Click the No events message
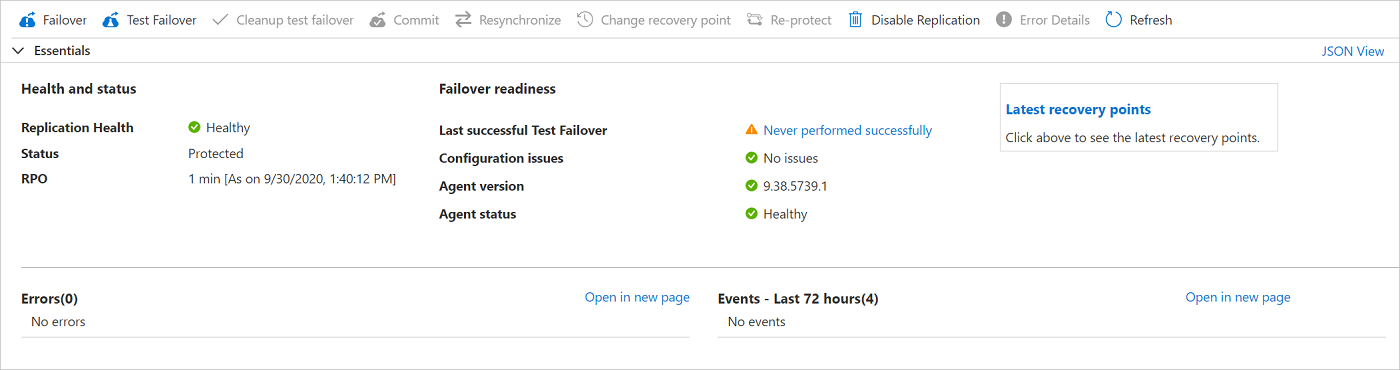Viewport: 1400px width, 370px height. click(x=757, y=322)
